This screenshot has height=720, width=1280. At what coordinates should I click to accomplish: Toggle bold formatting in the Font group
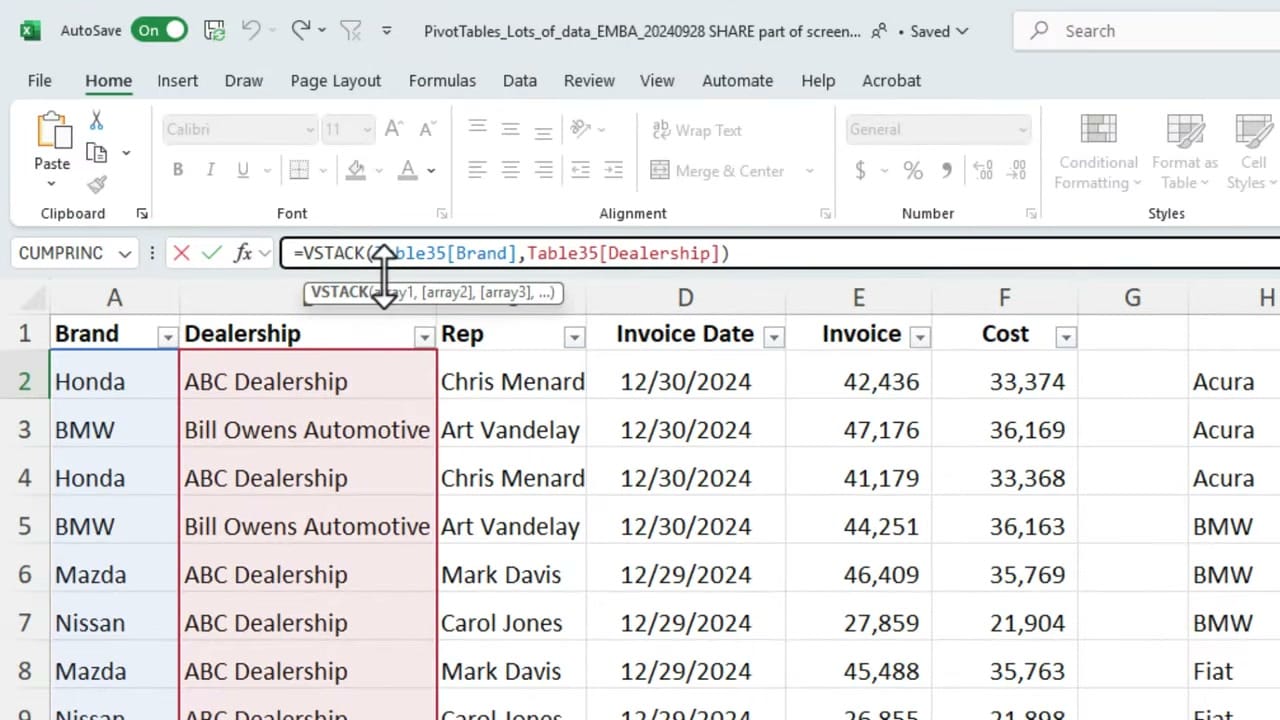tap(177, 169)
